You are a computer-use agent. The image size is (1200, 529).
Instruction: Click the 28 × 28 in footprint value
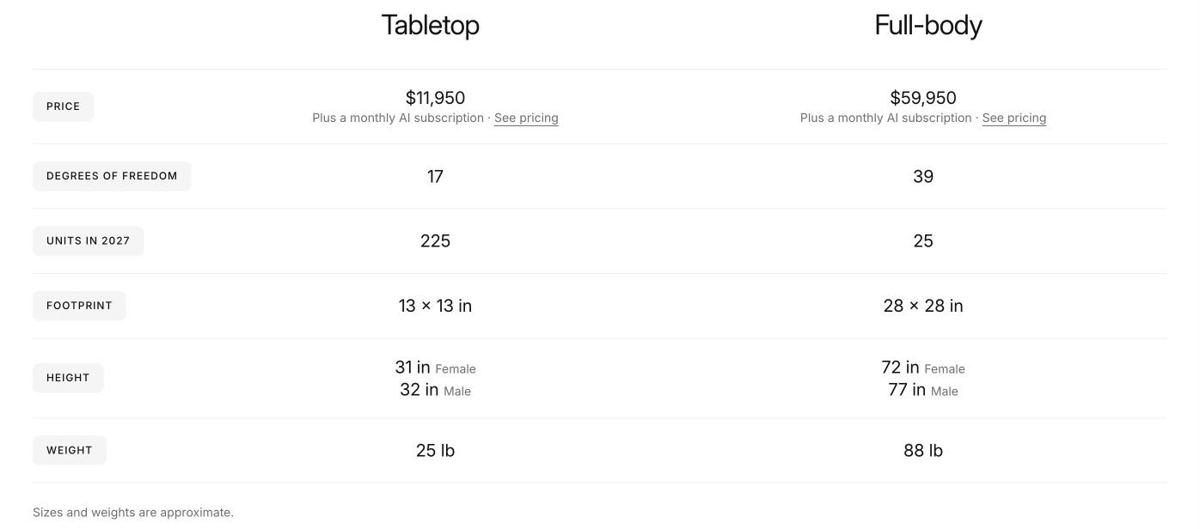tap(923, 306)
